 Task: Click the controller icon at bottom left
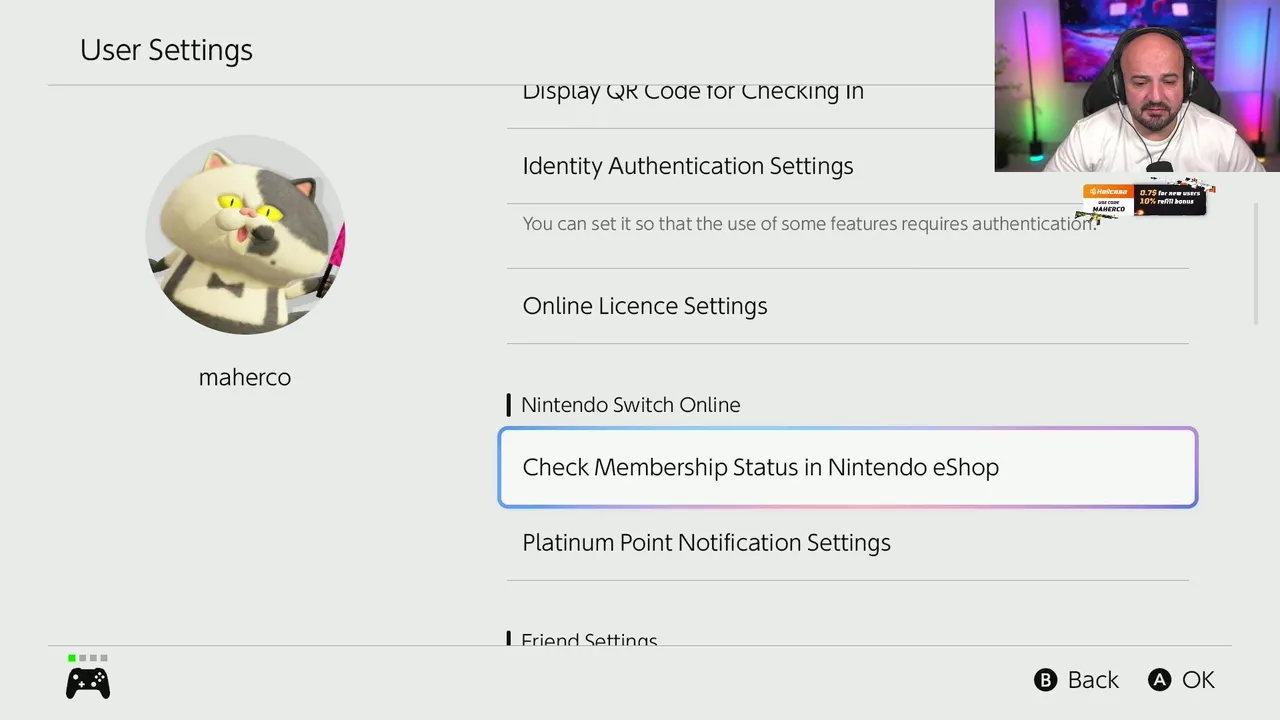88,683
